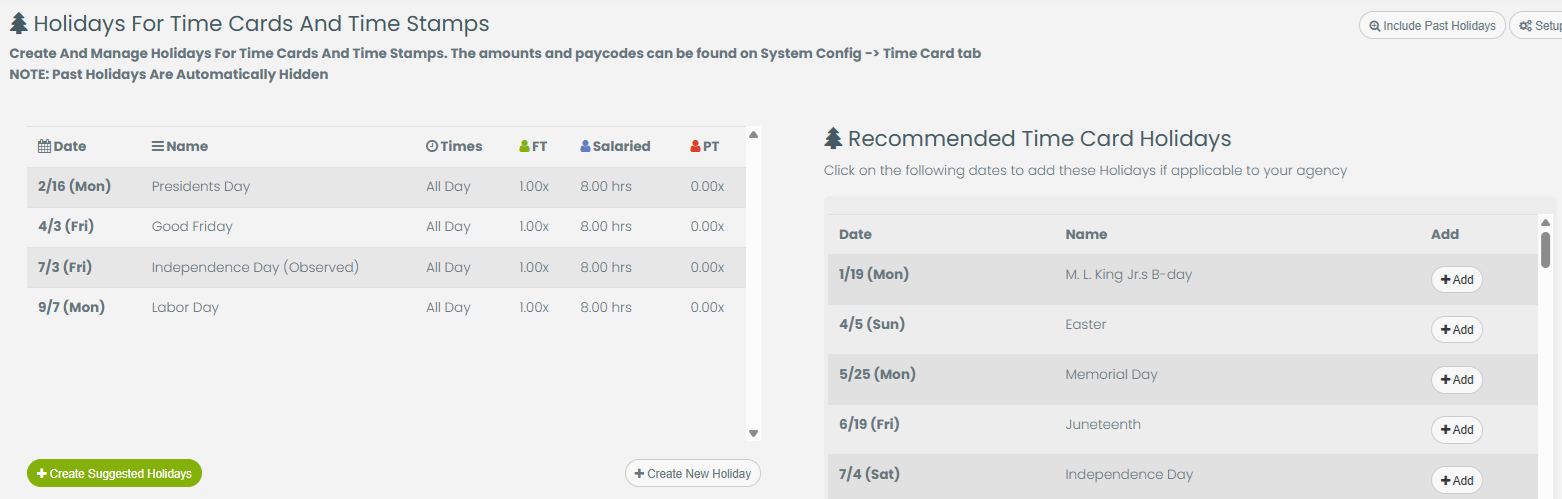The width and height of the screenshot is (1562, 499).
Task: Click tree icon beside Holidays page title
Action: (19, 23)
